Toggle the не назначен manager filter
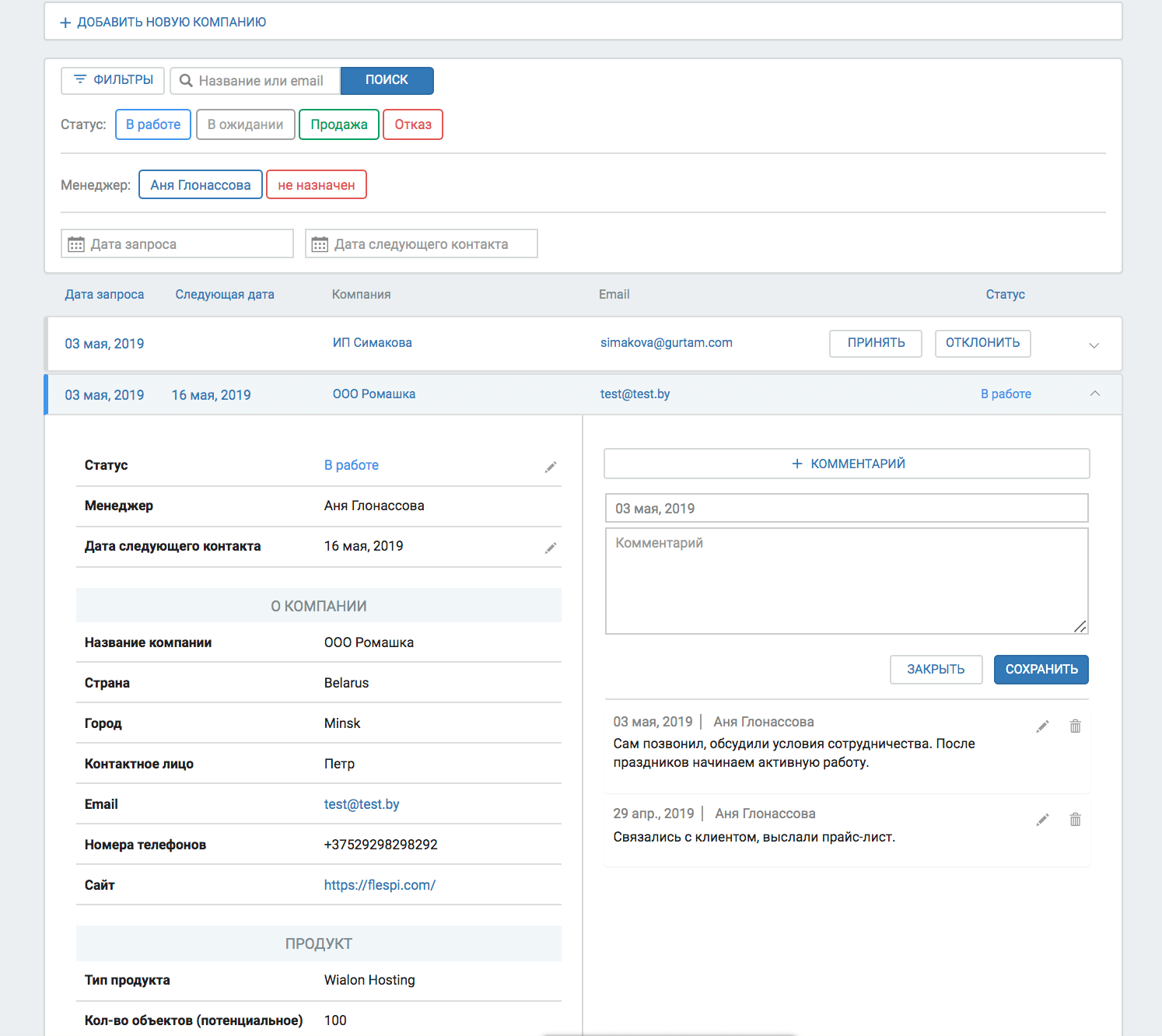Viewport: 1162px width, 1036px height. (x=316, y=185)
